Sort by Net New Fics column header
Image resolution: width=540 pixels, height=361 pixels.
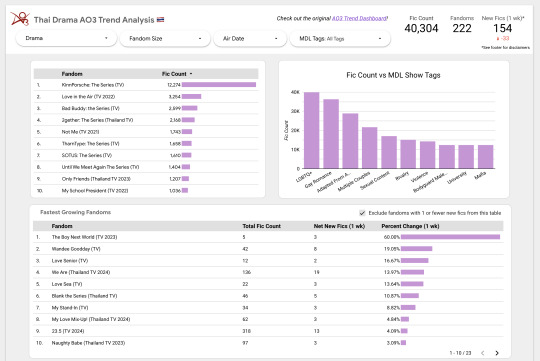(x=339, y=226)
